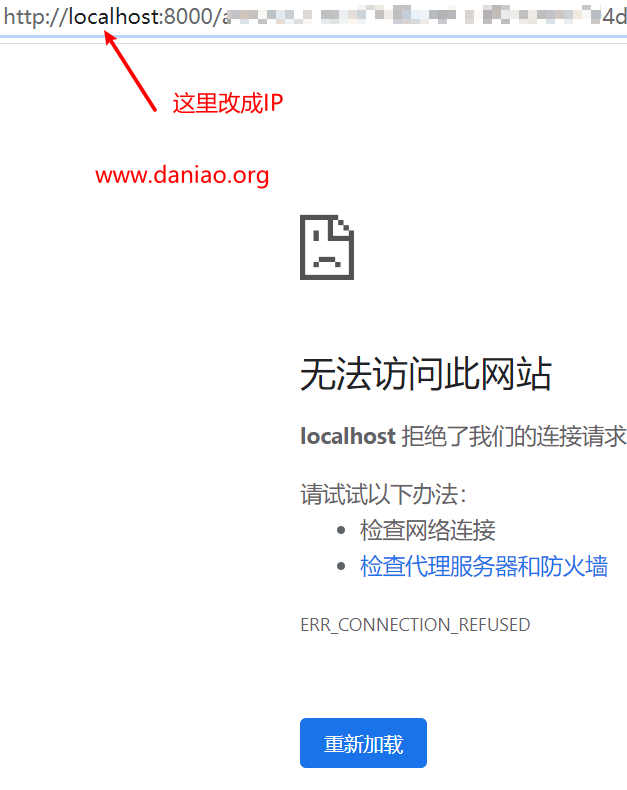Click the bullet before the proxy firewall link
This screenshot has height=790, width=627.
click(341, 566)
